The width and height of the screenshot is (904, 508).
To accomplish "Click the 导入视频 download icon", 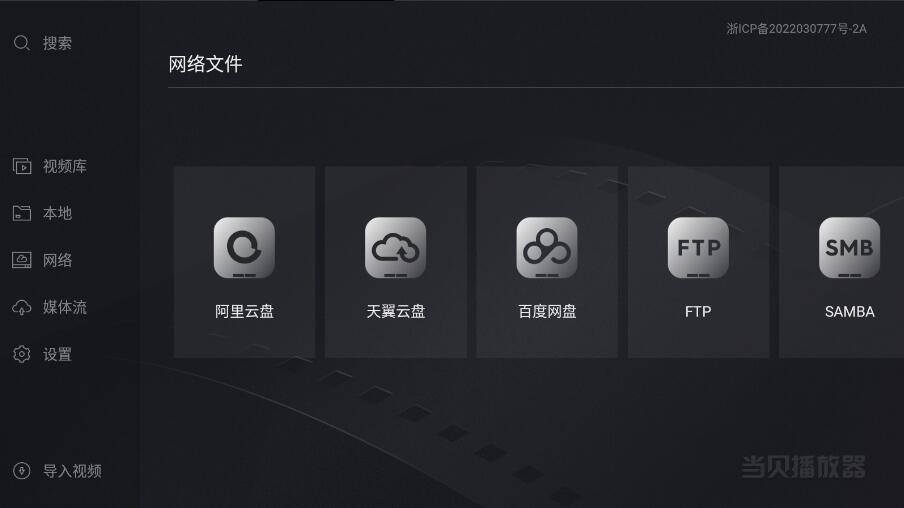I will coord(22,471).
